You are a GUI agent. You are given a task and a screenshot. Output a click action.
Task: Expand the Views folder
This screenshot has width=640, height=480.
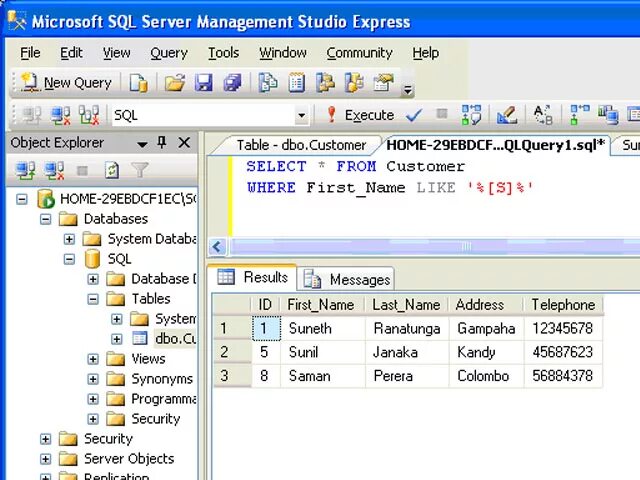[93, 359]
